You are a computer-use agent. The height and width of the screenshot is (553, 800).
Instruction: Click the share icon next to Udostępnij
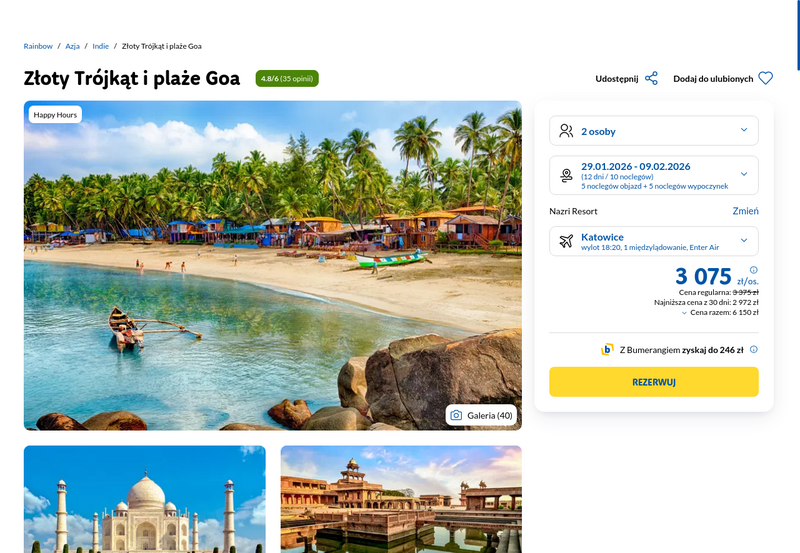[651, 79]
